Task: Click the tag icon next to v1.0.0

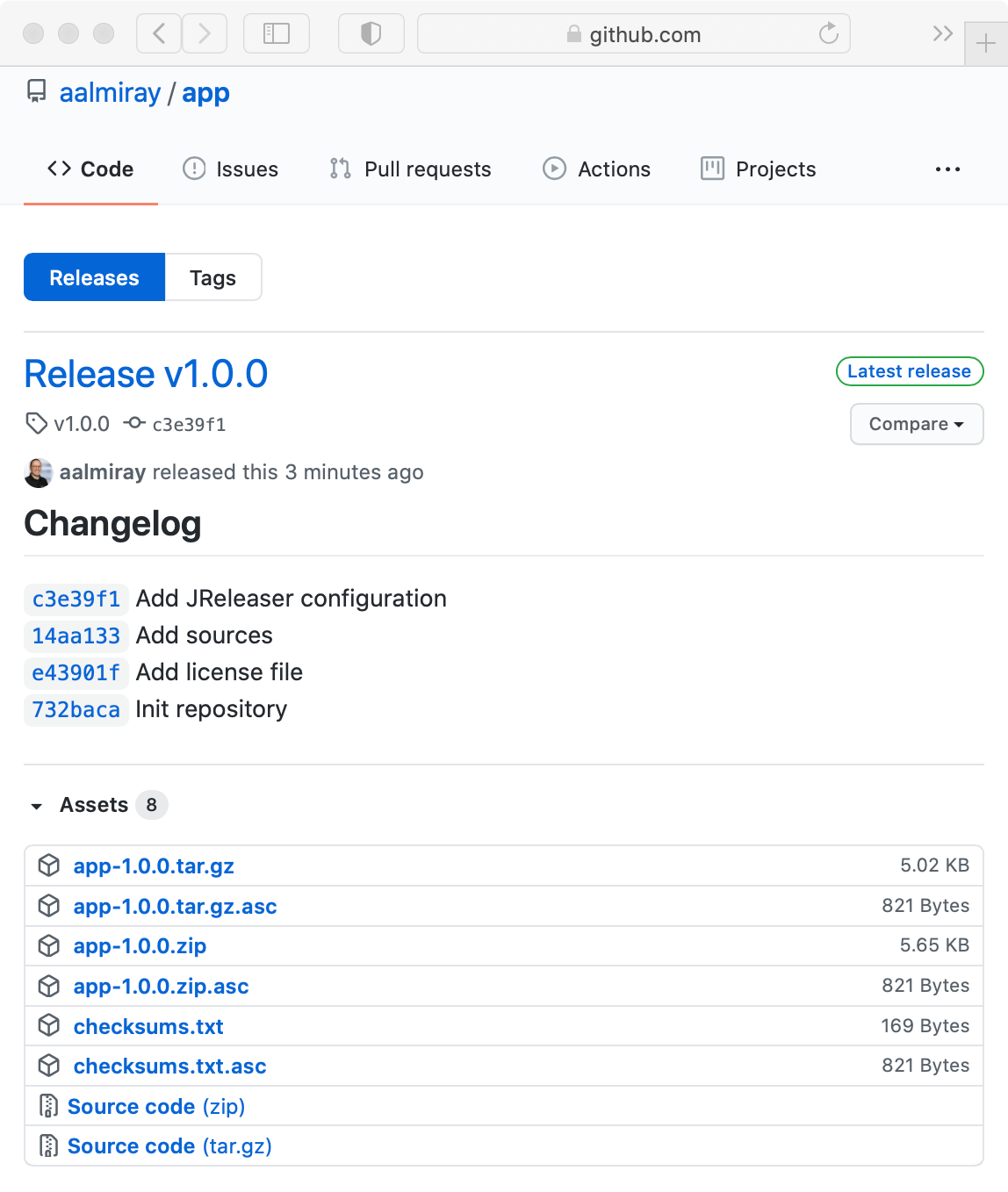Action: [36, 424]
